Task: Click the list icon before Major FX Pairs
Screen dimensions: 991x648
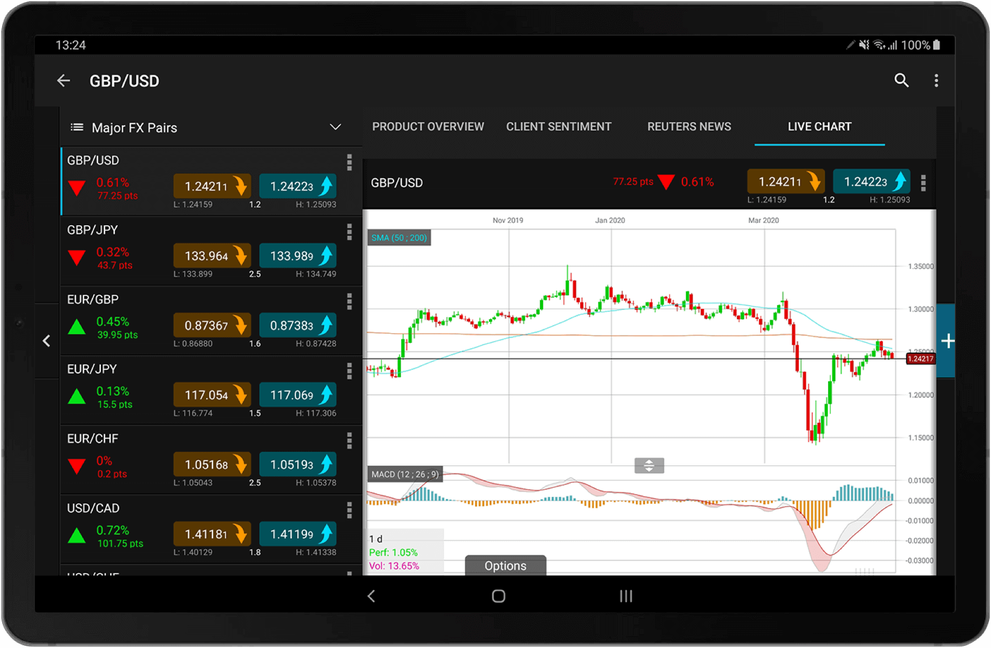Action: point(77,127)
